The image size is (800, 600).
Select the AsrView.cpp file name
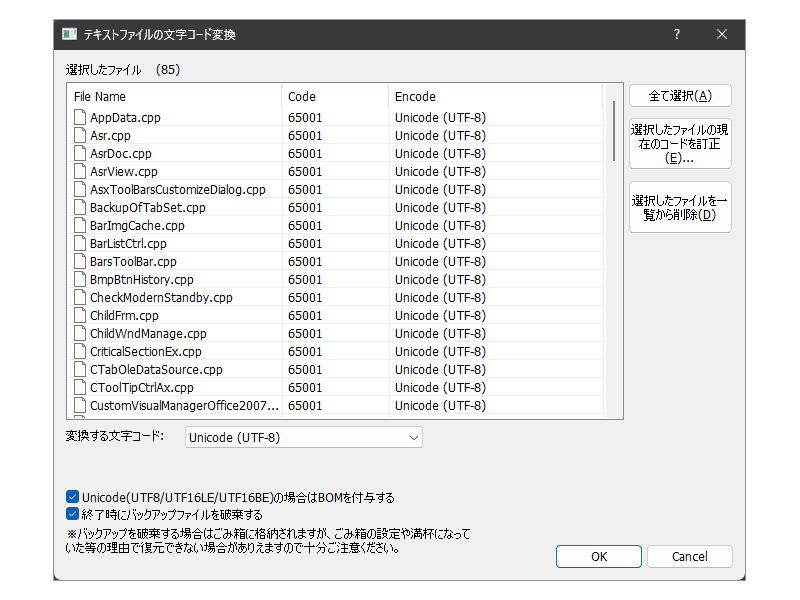[x=123, y=171]
